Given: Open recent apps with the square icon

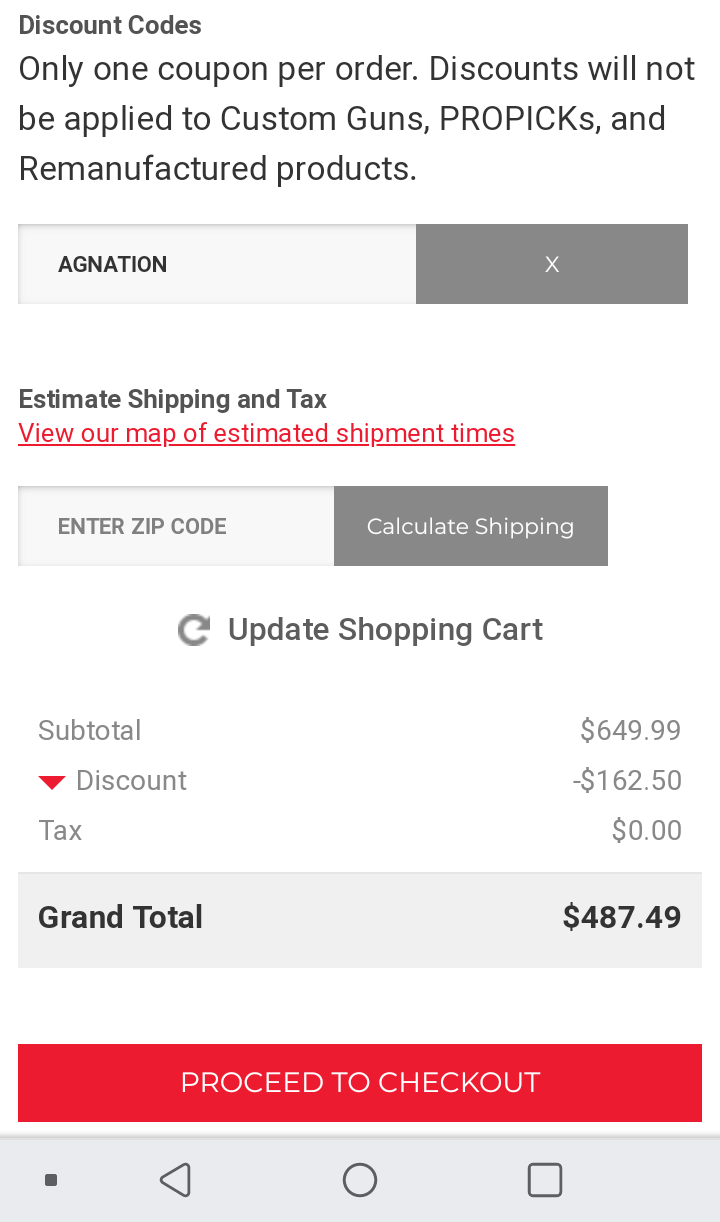Looking at the screenshot, I should pyautogui.click(x=545, y=1180).
